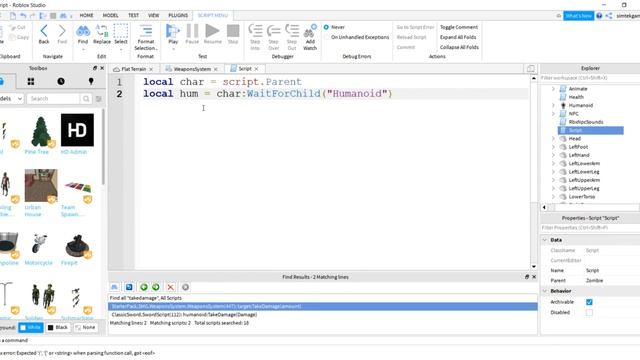Close the Flat Terrain tab
This screenshot has width=640, height=360.
click(x=151, y=69)
